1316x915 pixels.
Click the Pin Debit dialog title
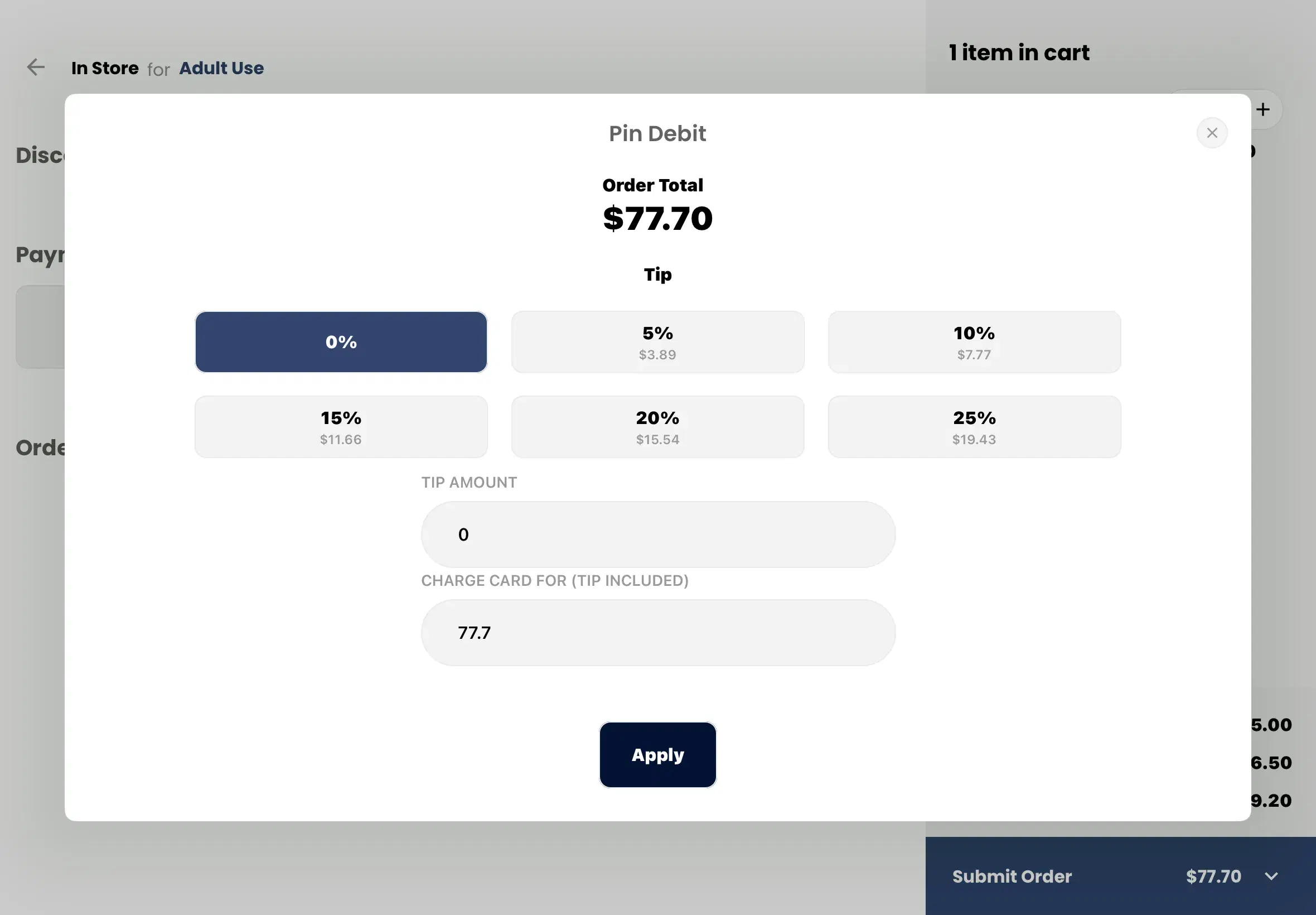coord(656,133)
